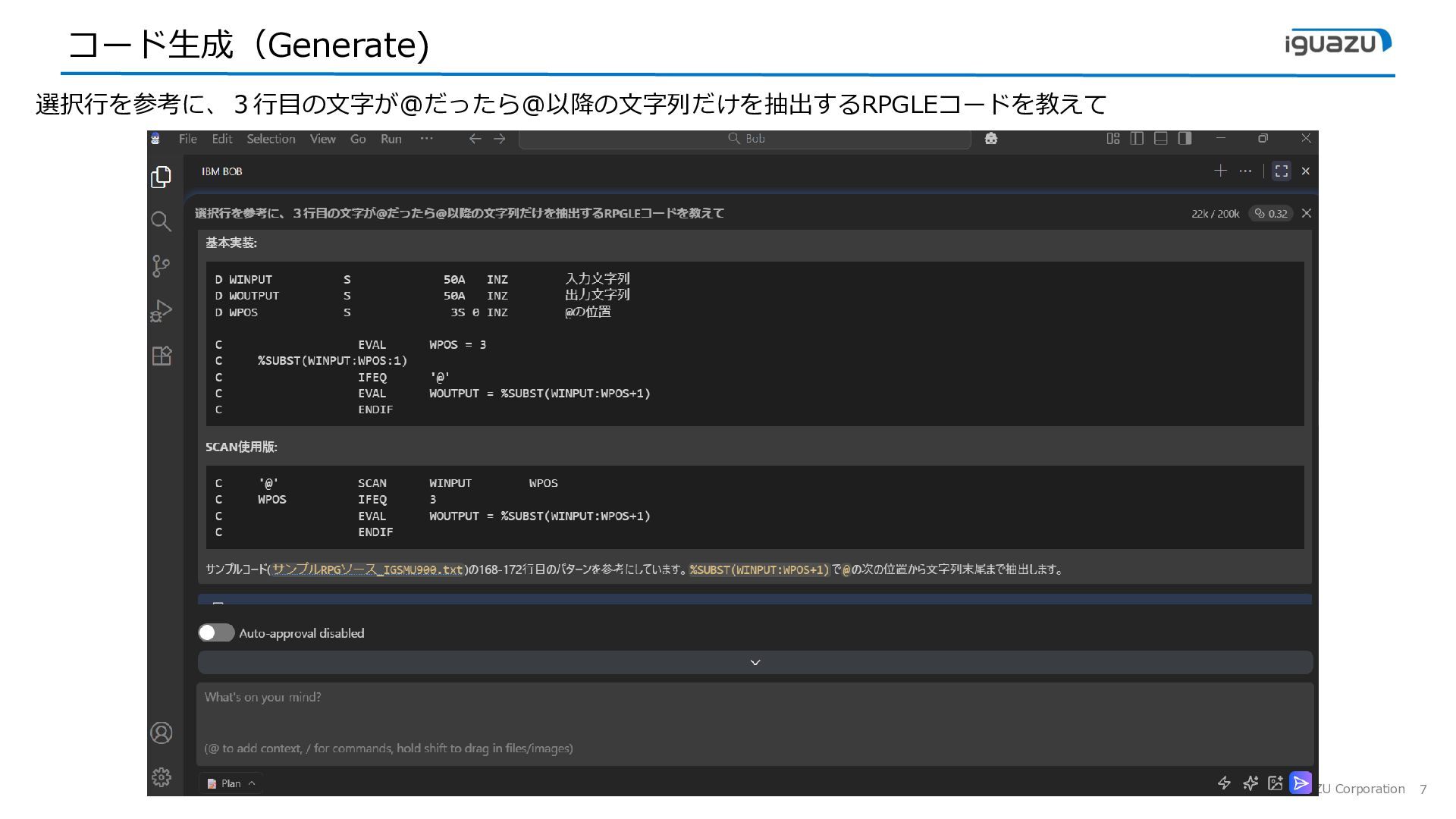Go forward with the right arrow
This screenshot has height=819, width=1456.
point(499,139)
